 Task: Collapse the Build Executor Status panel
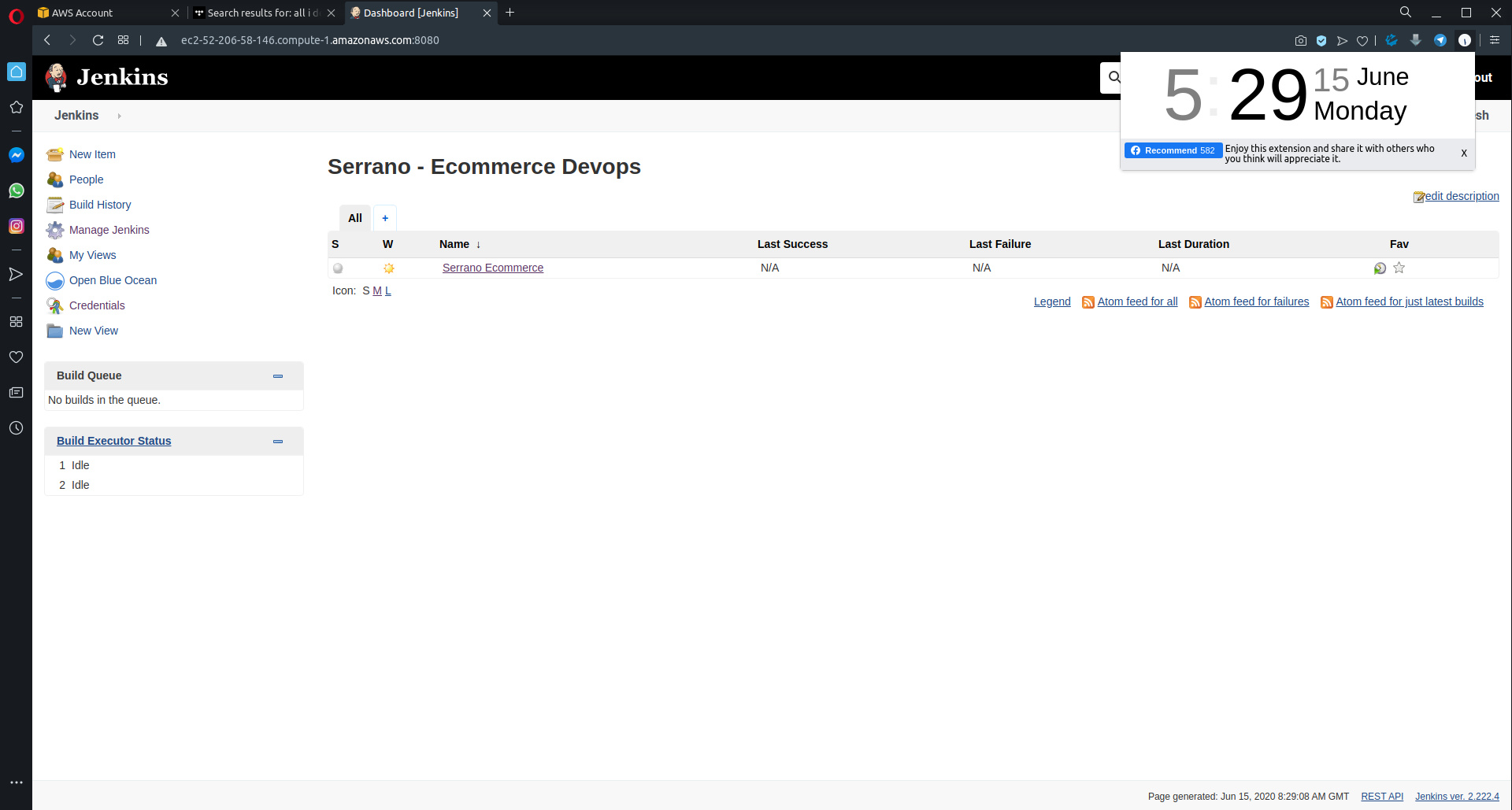(x=278, y=442)
